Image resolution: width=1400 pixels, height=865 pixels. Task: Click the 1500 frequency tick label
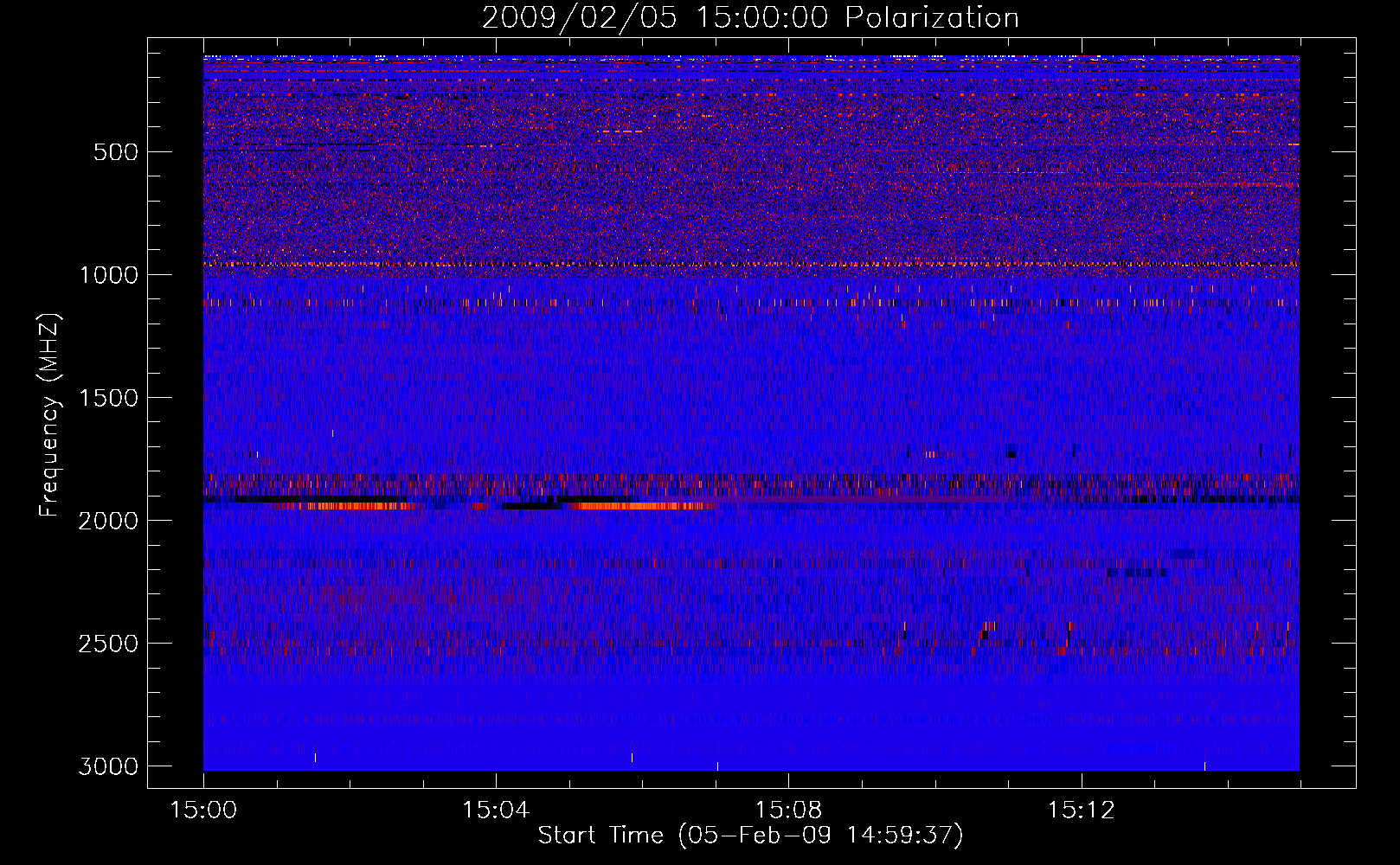tap(108, 398)
